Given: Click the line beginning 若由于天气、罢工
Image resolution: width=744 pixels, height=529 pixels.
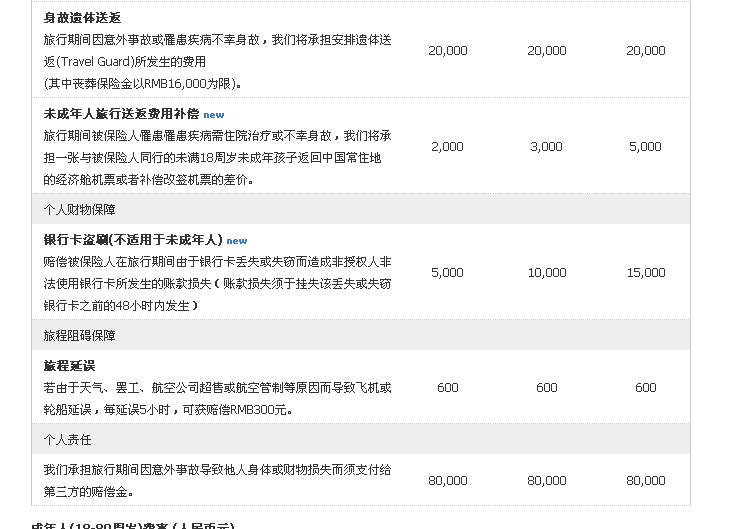Looking at the screenshot, I should tap(217, 388).
